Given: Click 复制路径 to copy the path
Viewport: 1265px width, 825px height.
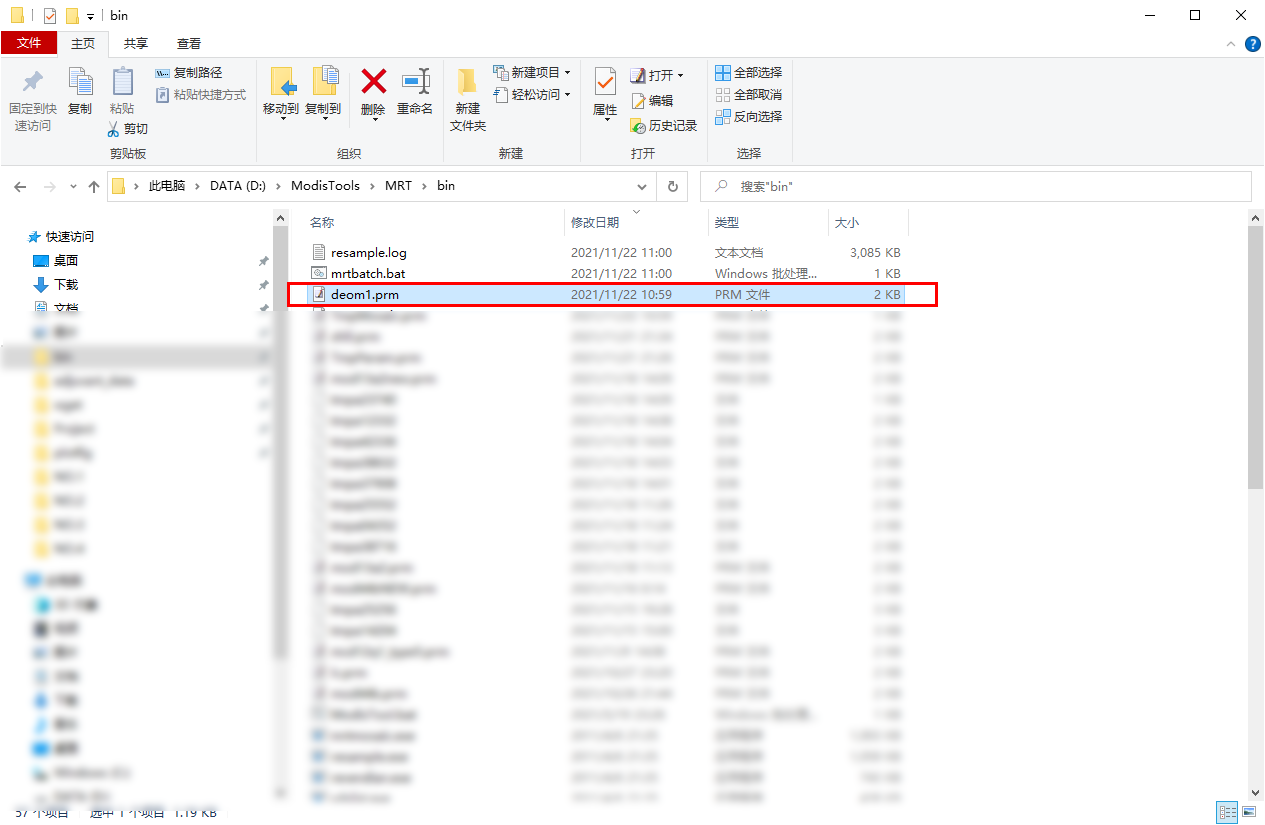Looking at the screenshot, I should (x=191, y=72).
